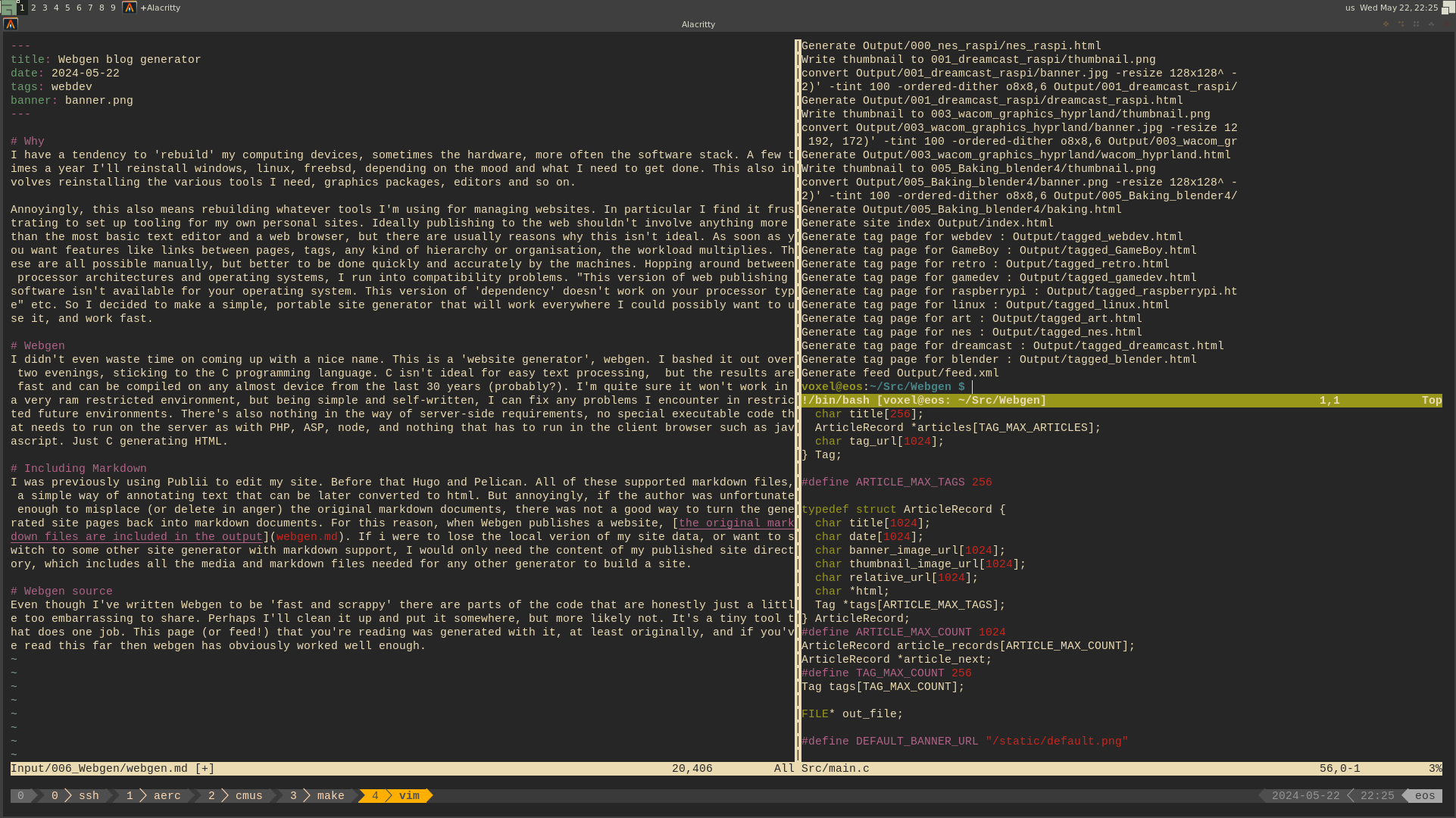Viewport: 1456px width, 818px height.
Task: Click the shell prompt 'voxel@eos:~/Src/Webgen $'
Action: (x=883, y=387)
